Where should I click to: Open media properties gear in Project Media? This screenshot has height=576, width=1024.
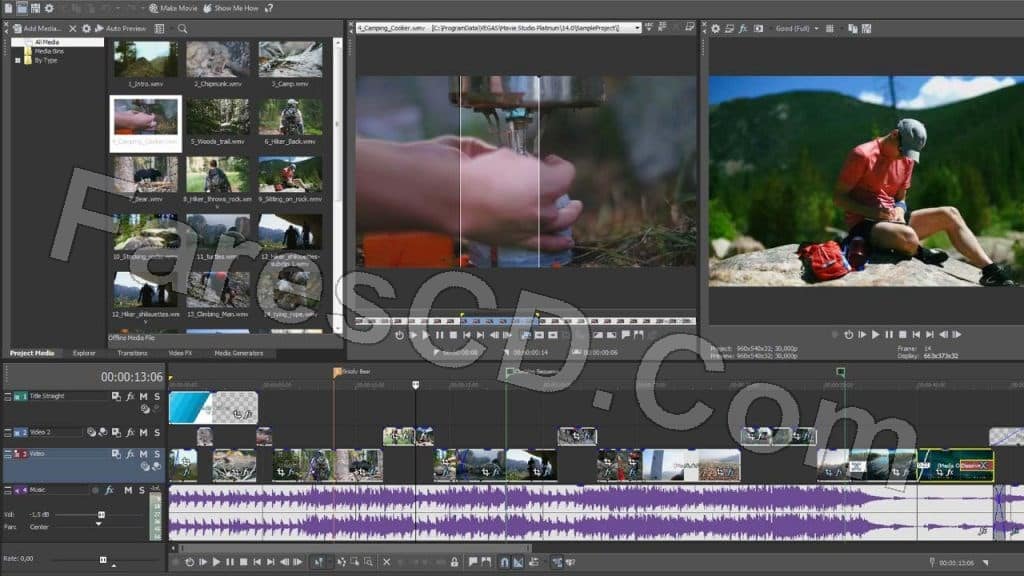tap(86, 29)
